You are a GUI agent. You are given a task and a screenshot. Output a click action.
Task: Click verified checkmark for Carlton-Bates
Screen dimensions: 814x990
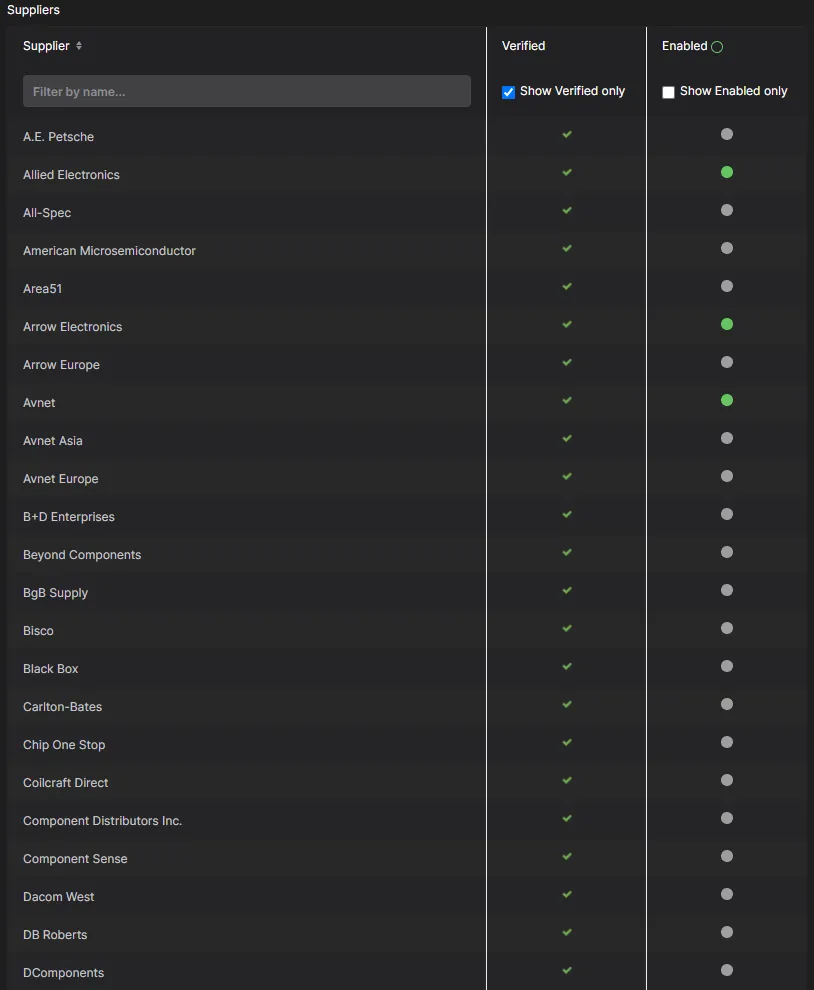point(567,704)
